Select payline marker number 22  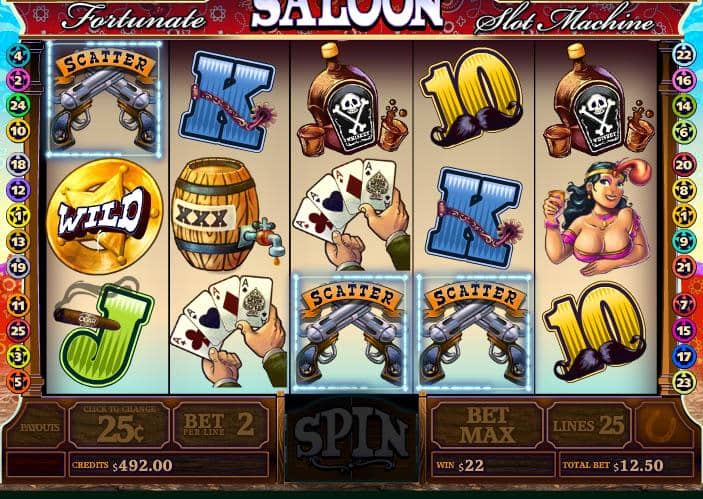(684, 55)
